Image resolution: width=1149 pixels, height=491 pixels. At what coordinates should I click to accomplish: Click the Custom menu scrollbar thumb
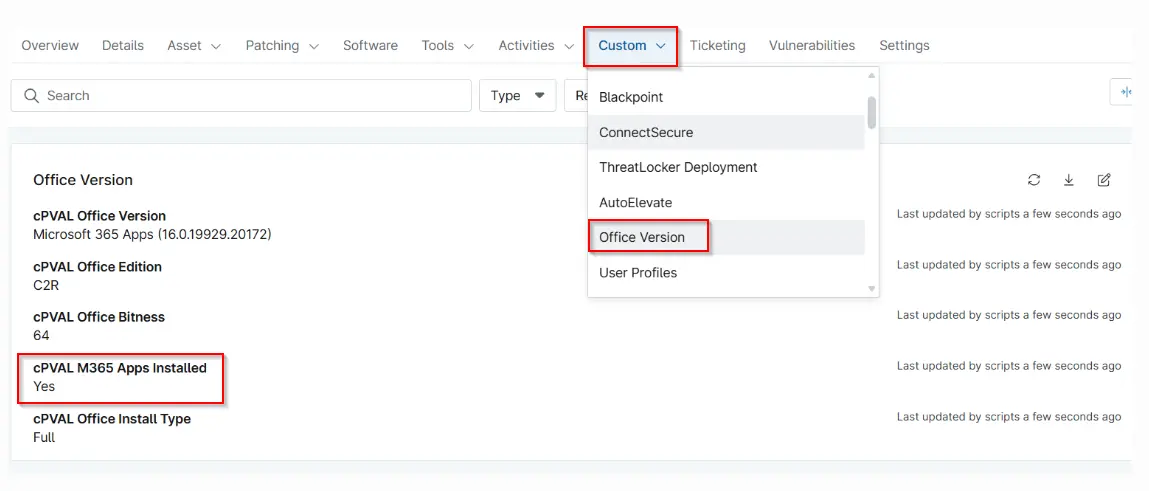pos(871,112)
